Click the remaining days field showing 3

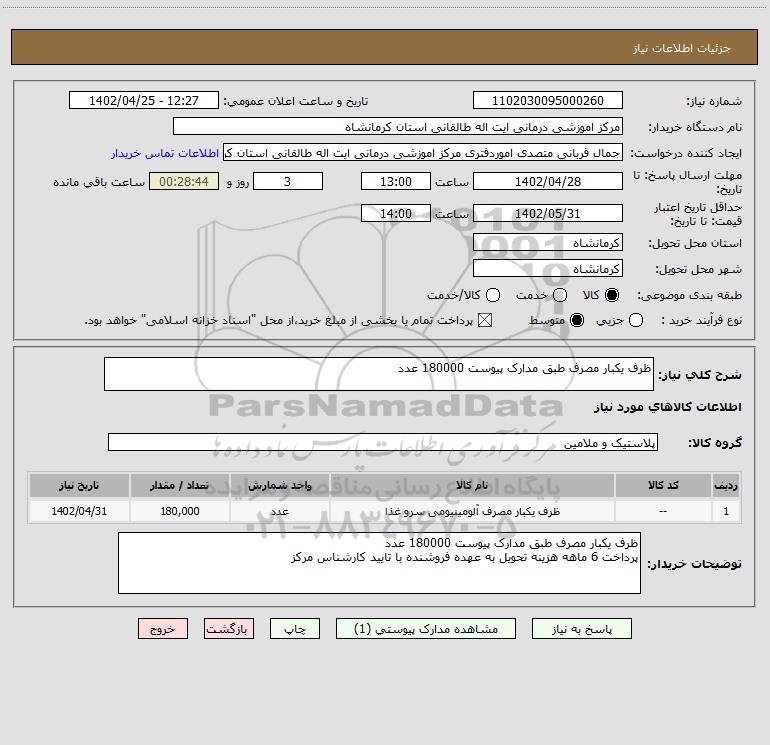[x=288, y=182]
